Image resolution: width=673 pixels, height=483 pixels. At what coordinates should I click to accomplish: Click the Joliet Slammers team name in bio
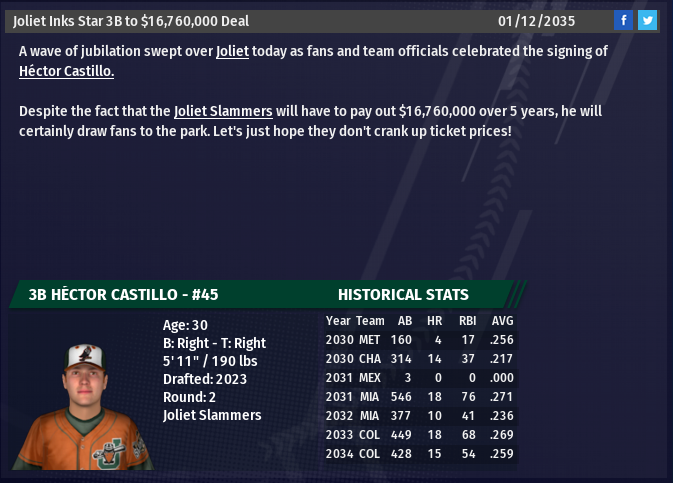coord(211,415)
